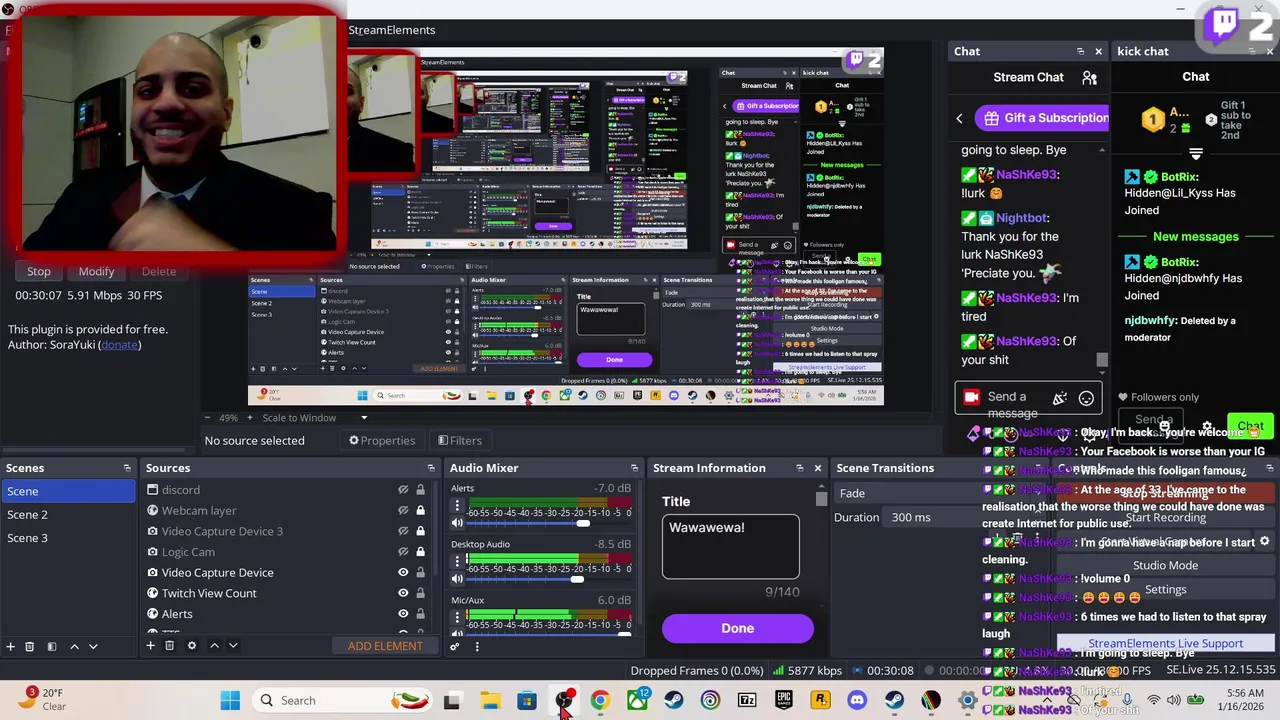Mute the Desktop Audio speaker icon

click(457, 579)
